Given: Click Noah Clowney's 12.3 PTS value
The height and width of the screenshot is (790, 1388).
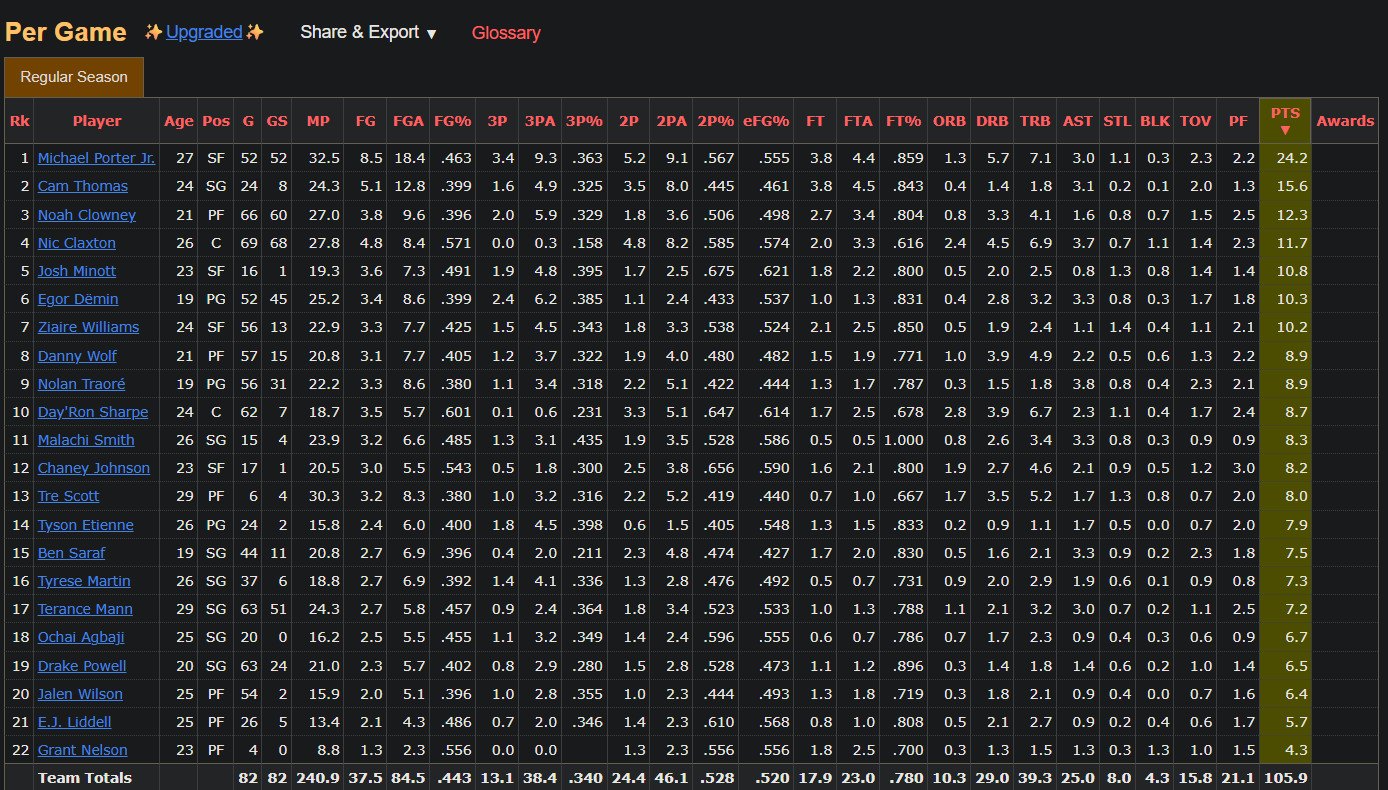Looking at the screenshot, I should tap(1292, 215).
